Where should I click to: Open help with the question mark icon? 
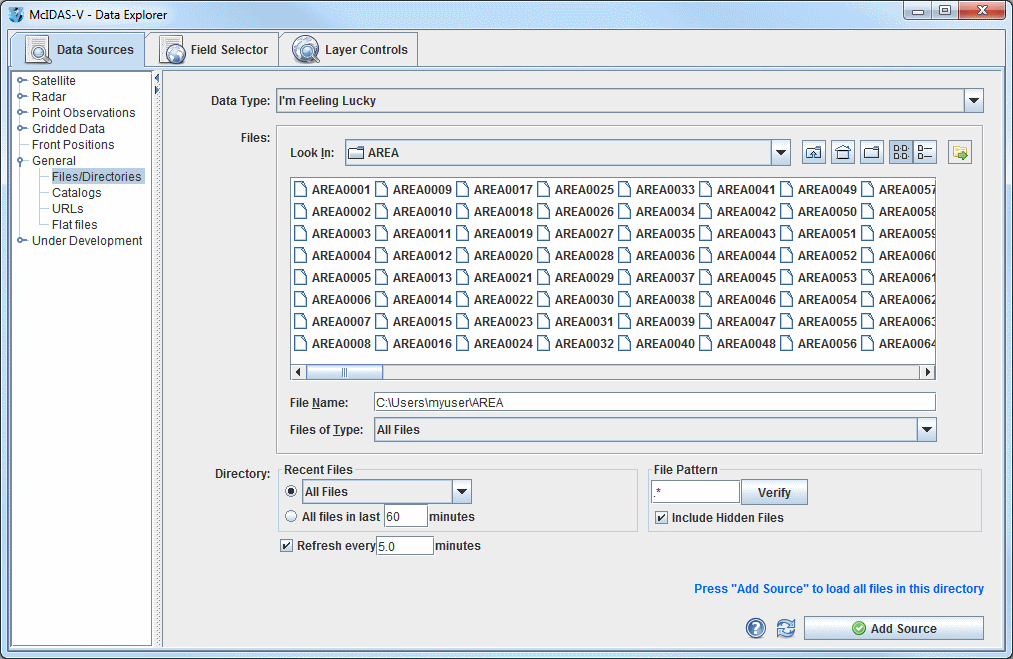[x=756, y=628]
